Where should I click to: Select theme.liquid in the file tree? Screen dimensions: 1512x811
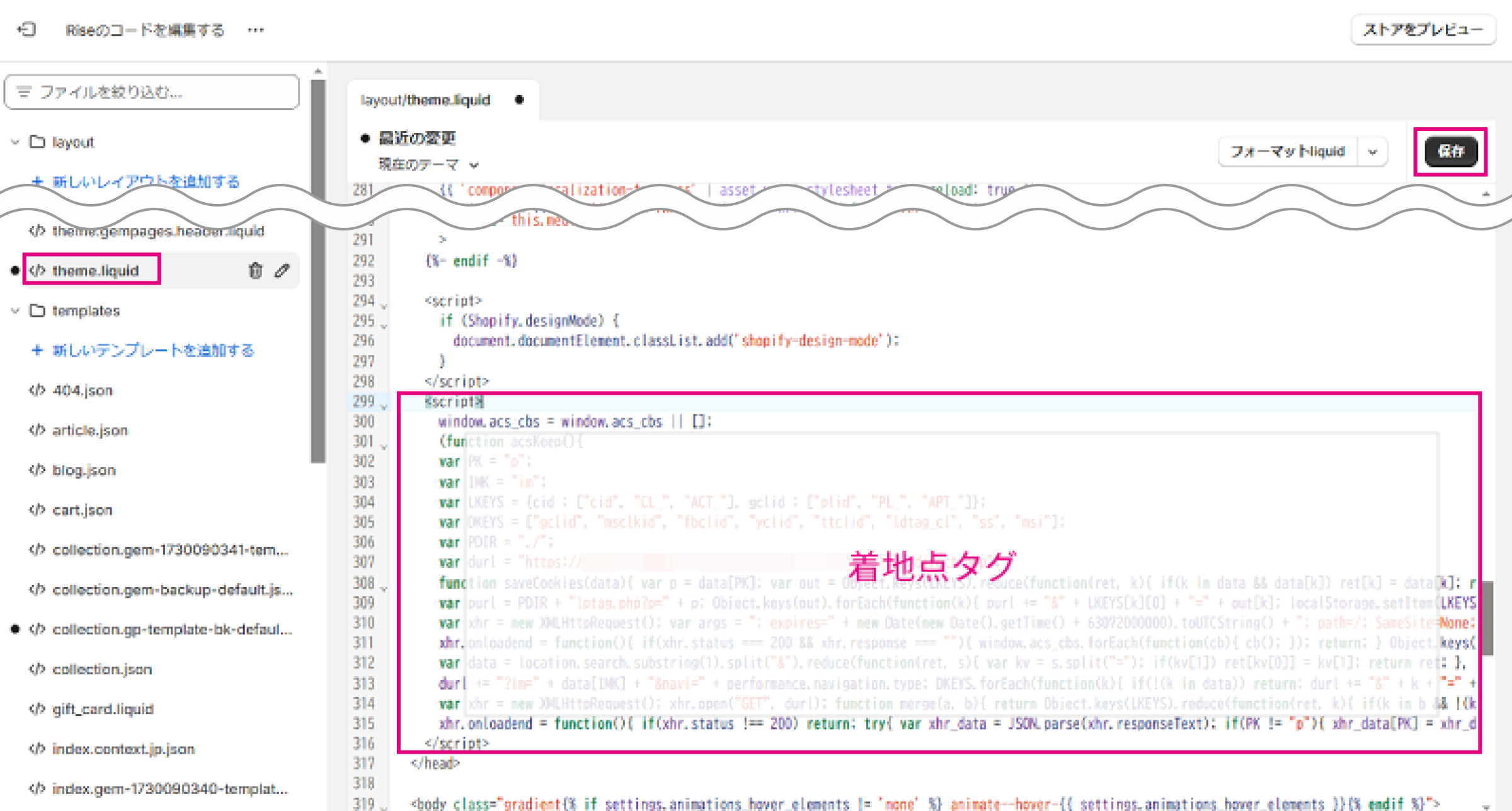tap(95, 271)
